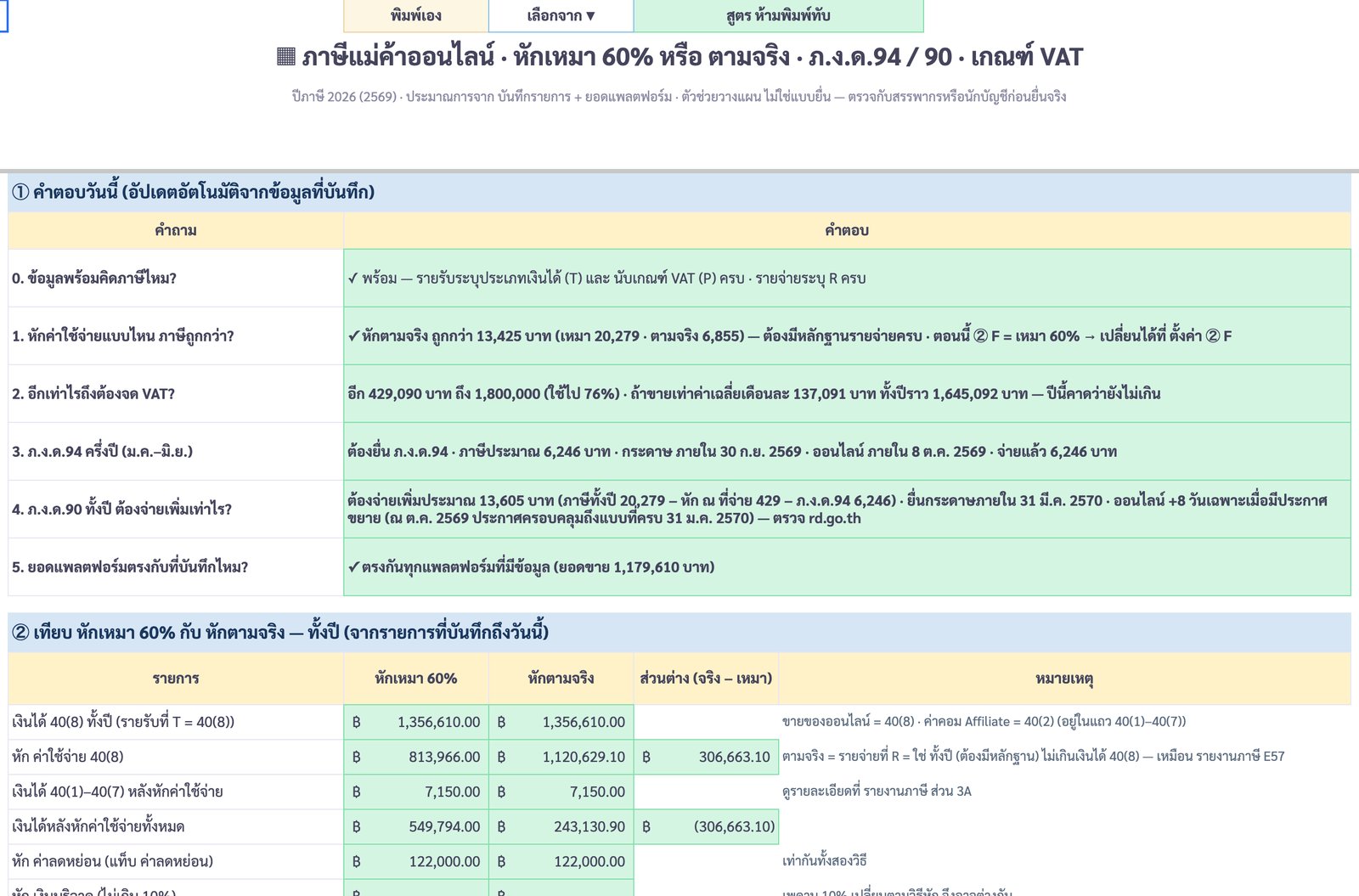1359x896 pixels.
Task: Click the note 'ดูรายละเอียดที่ รายงานภาษี ส่วน 3A'
Action: [1064, 792]
